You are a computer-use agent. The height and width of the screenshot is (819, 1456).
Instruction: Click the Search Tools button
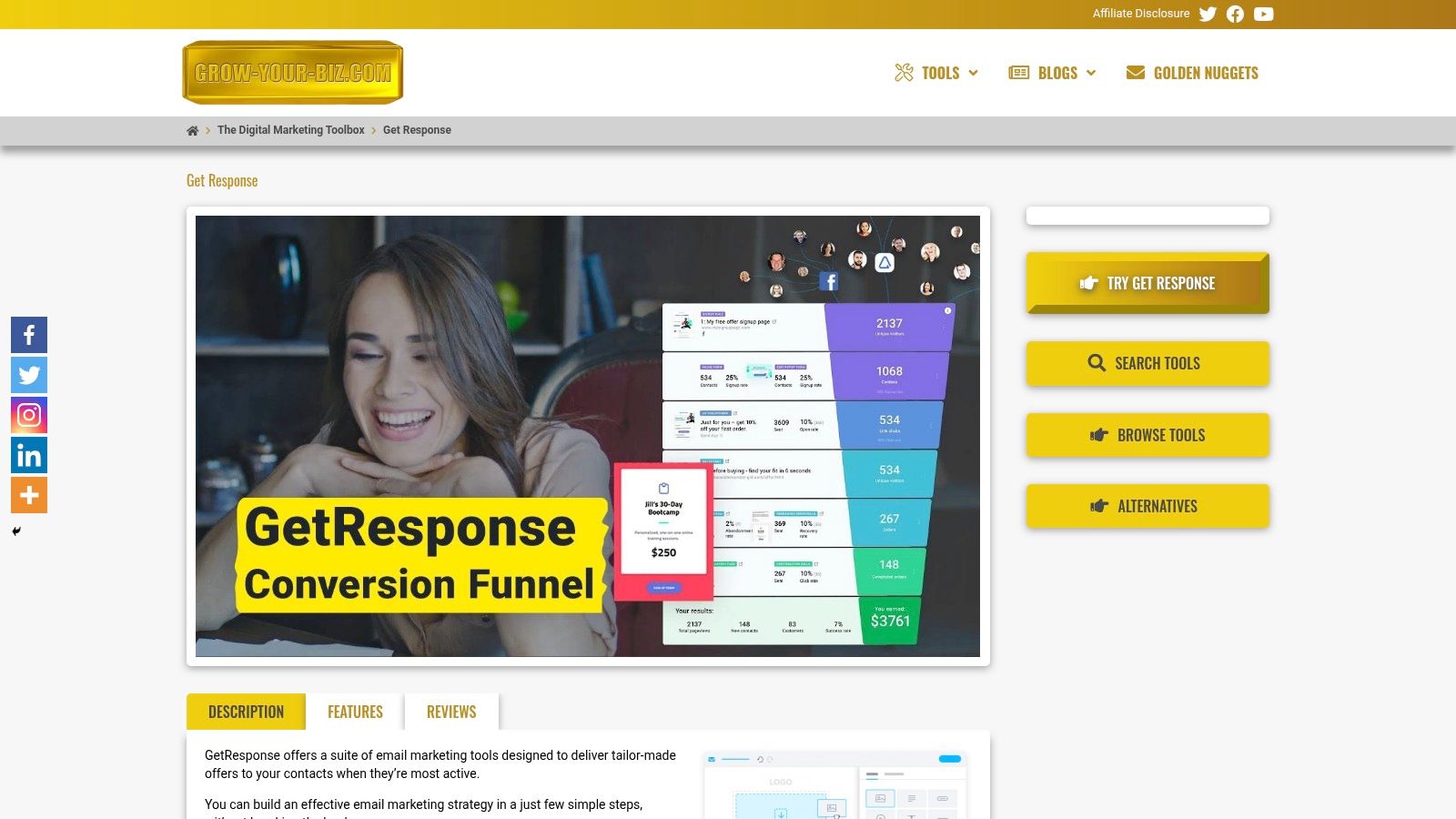[x=1148, y=363]
